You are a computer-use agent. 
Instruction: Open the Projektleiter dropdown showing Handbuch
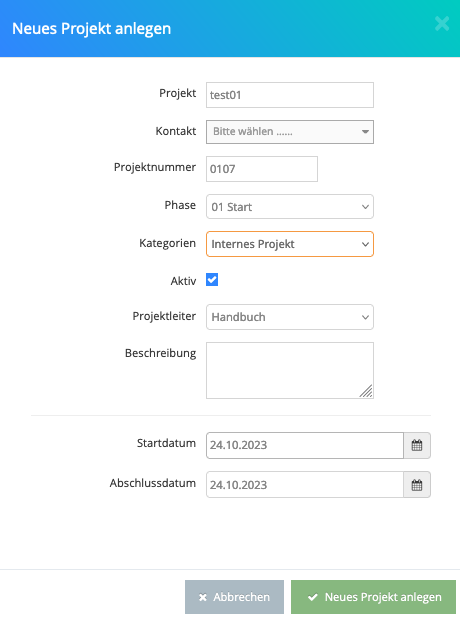coord(290,317)
